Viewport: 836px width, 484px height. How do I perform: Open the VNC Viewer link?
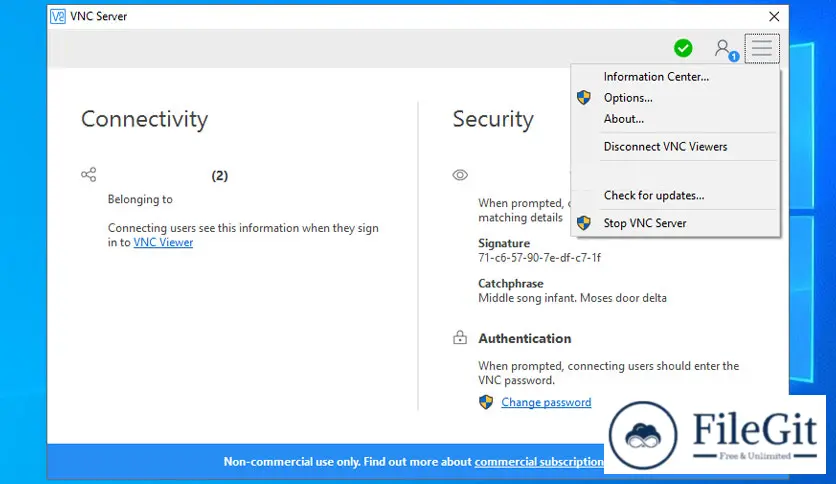click(x=163, y=243)
